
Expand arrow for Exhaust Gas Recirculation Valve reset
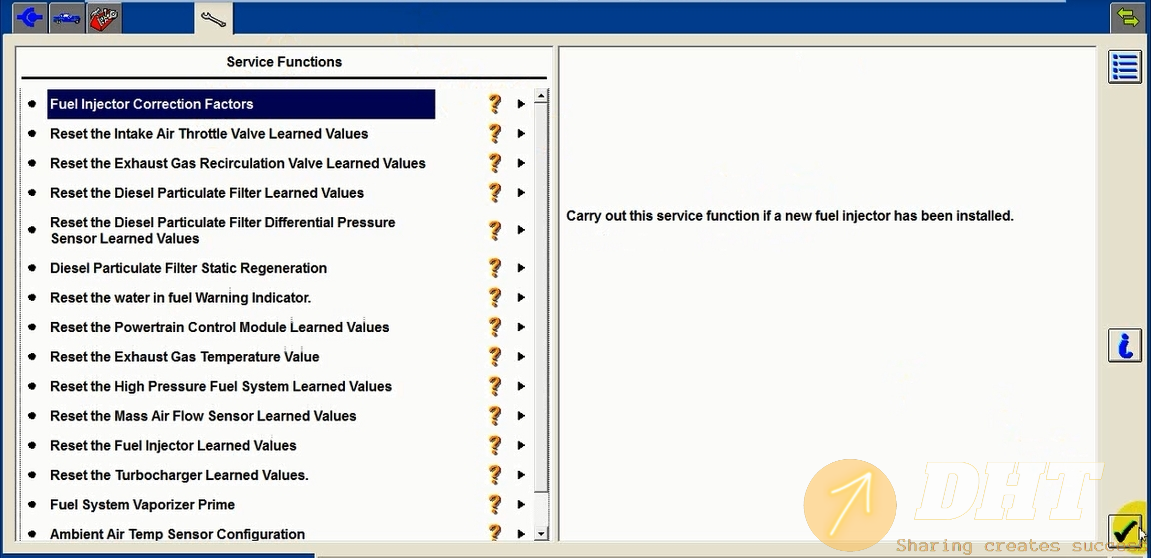tap(521, 163)
